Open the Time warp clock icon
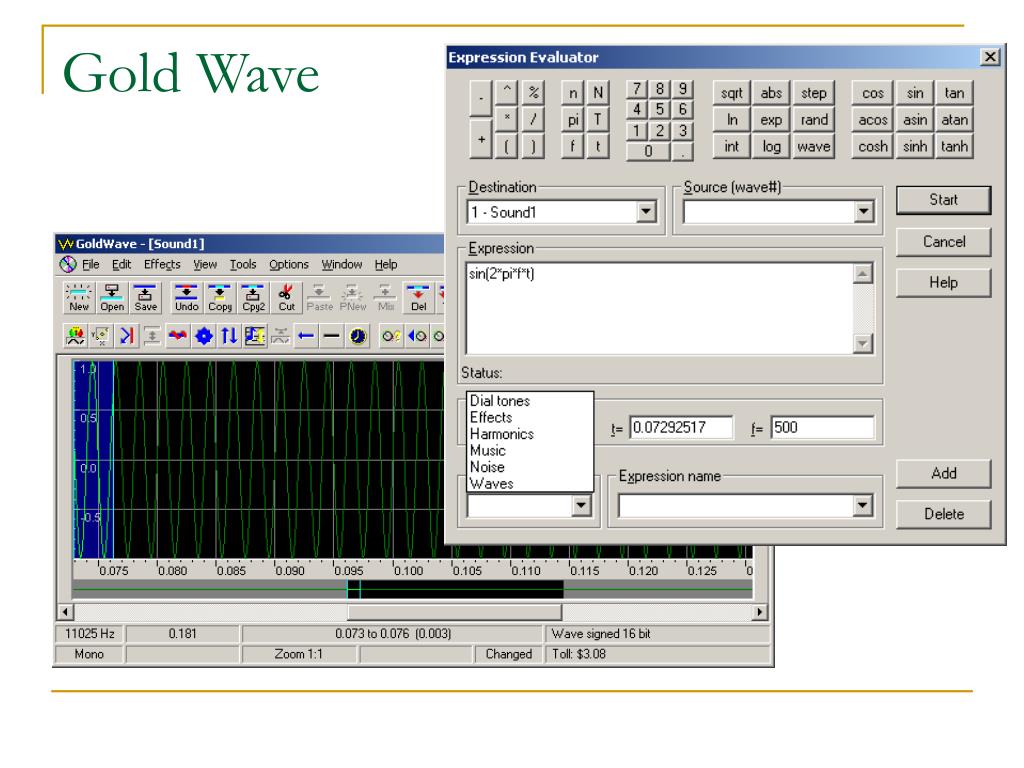The width and height of the screenshot is (1024, 768). (x=357, y=336)
